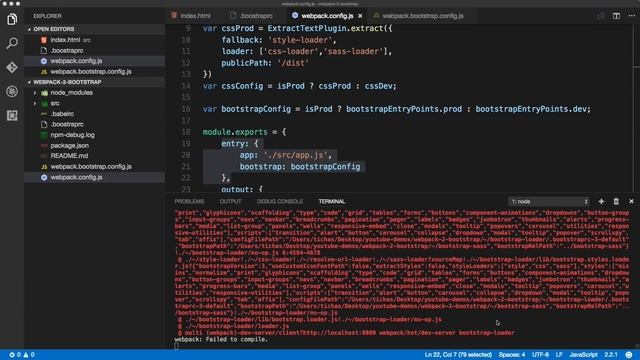This screenshot has width=640, height=360.
Task: Open the Explorer view in activity bar
Action: pyautogui.click(x=12, y=19)
